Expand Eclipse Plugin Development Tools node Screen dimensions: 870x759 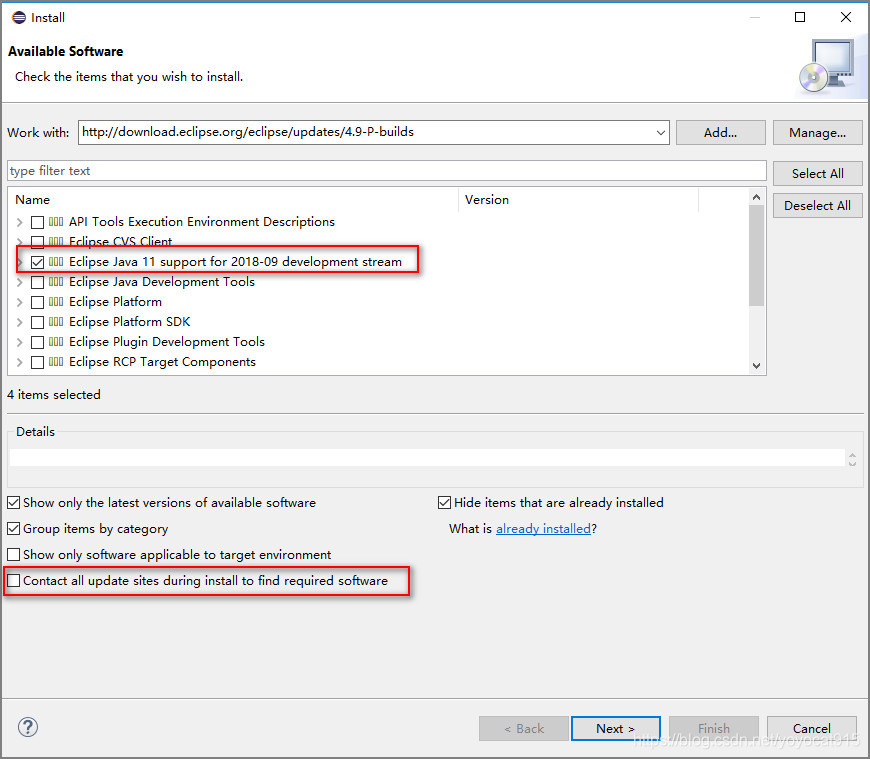[x=19, y=342]
